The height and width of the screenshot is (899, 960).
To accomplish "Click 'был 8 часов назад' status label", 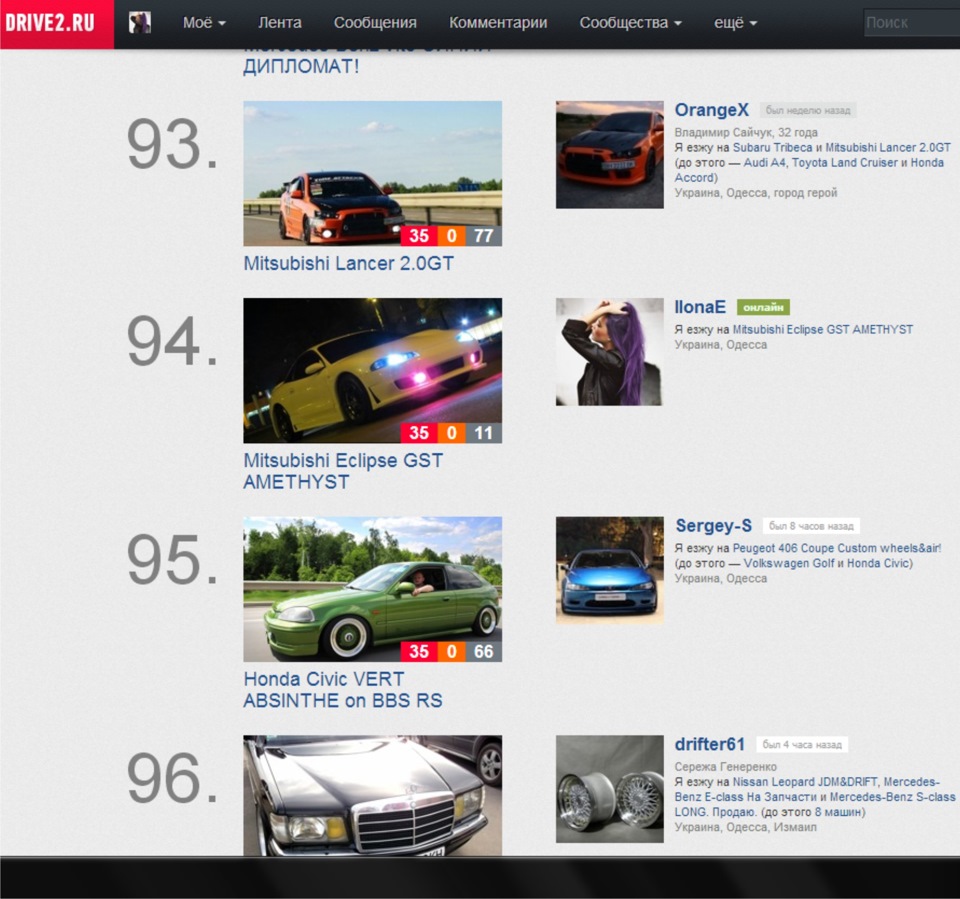I will (x=811, y=526).
